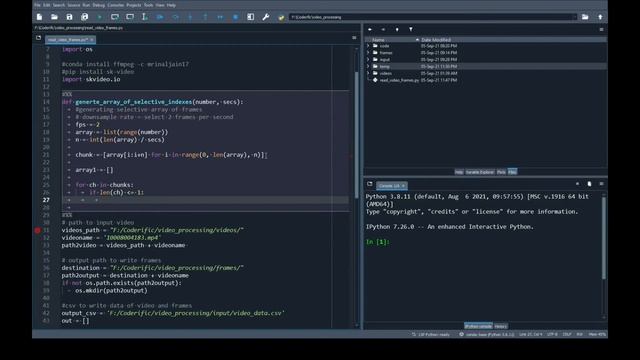The width and height of the screenshot is (640, 360).
Task: Open Preferences via the wrench icon
Action: 266,17
